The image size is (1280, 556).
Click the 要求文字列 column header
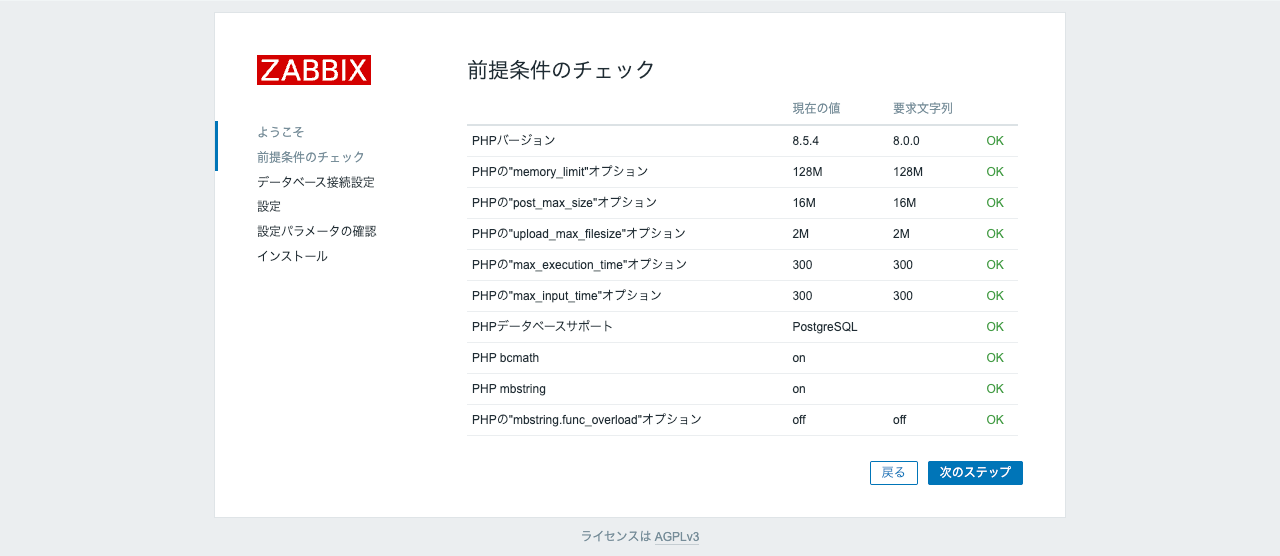(923, 108)
